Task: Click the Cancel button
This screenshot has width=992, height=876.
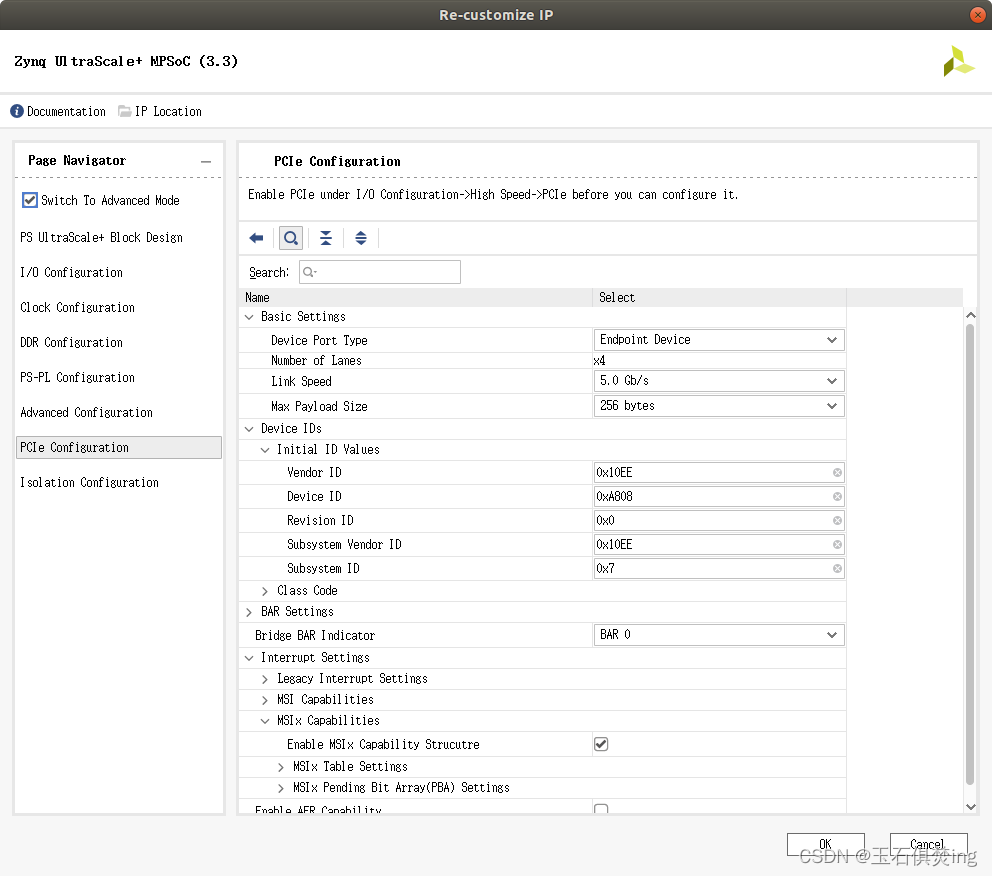Action: tap(928, 844)
